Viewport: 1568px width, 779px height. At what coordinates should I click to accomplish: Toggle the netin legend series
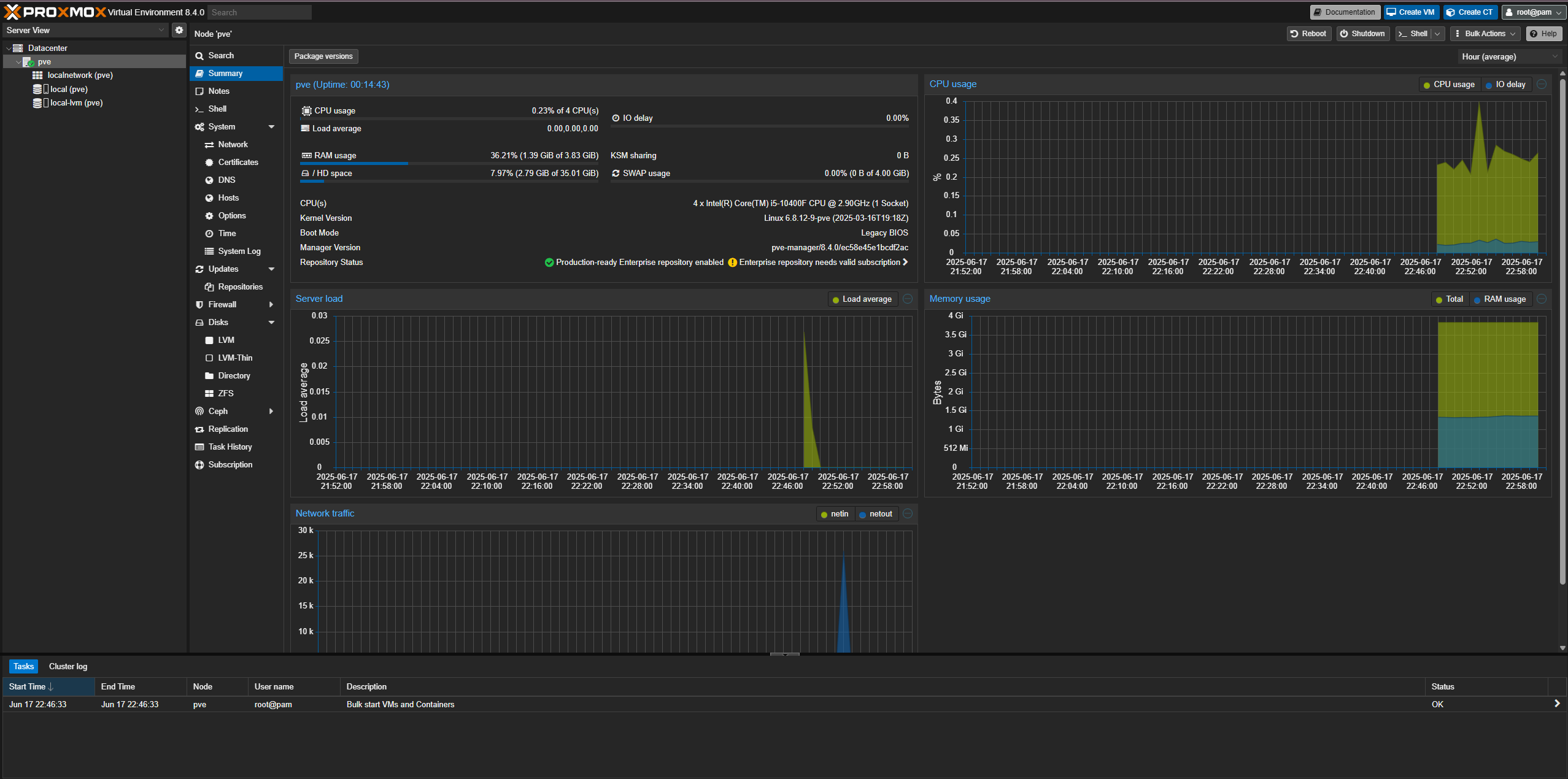pos(835,514)
